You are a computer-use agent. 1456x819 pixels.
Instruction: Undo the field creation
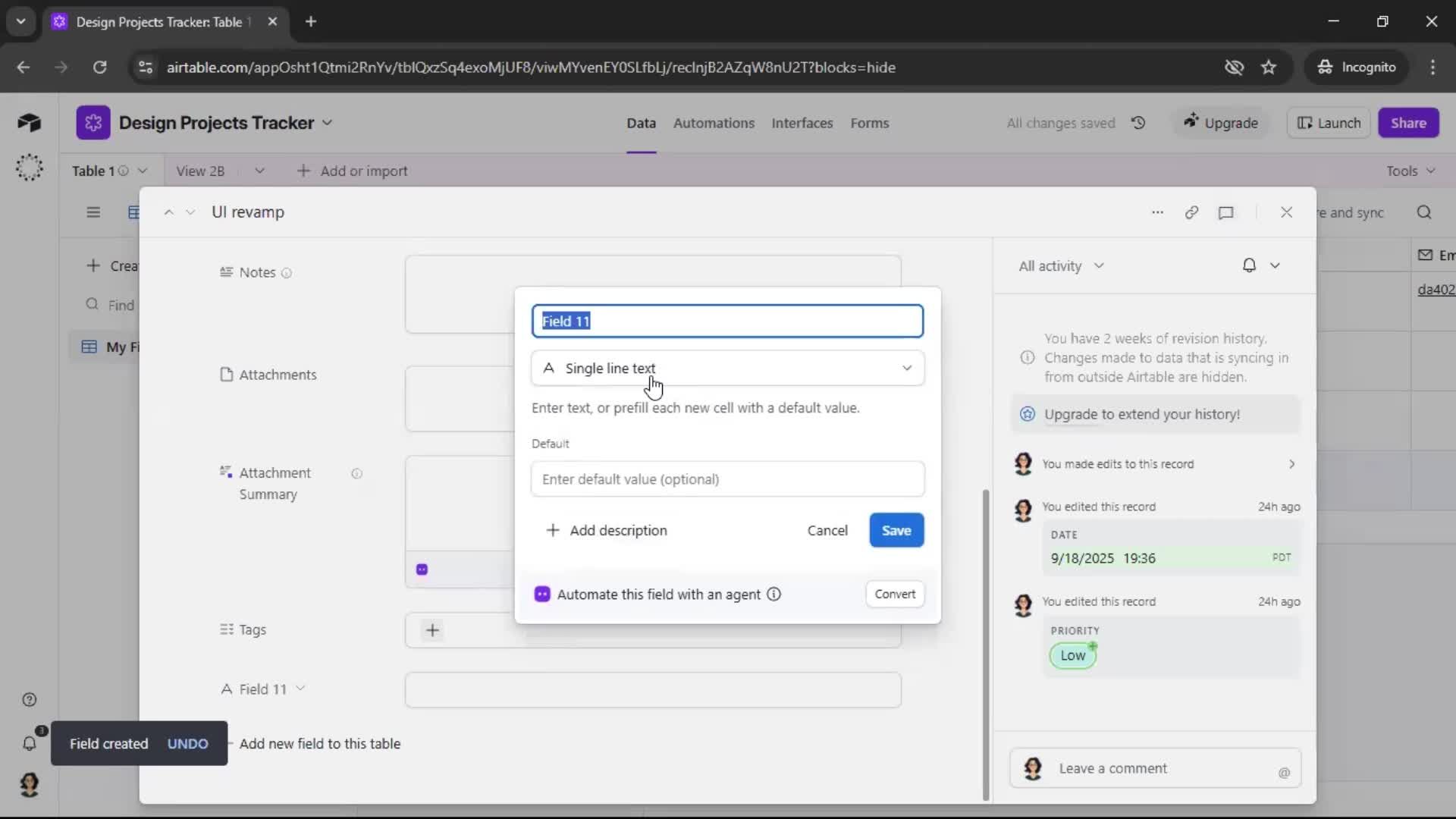pyautogui.click(x=187, y=744)
